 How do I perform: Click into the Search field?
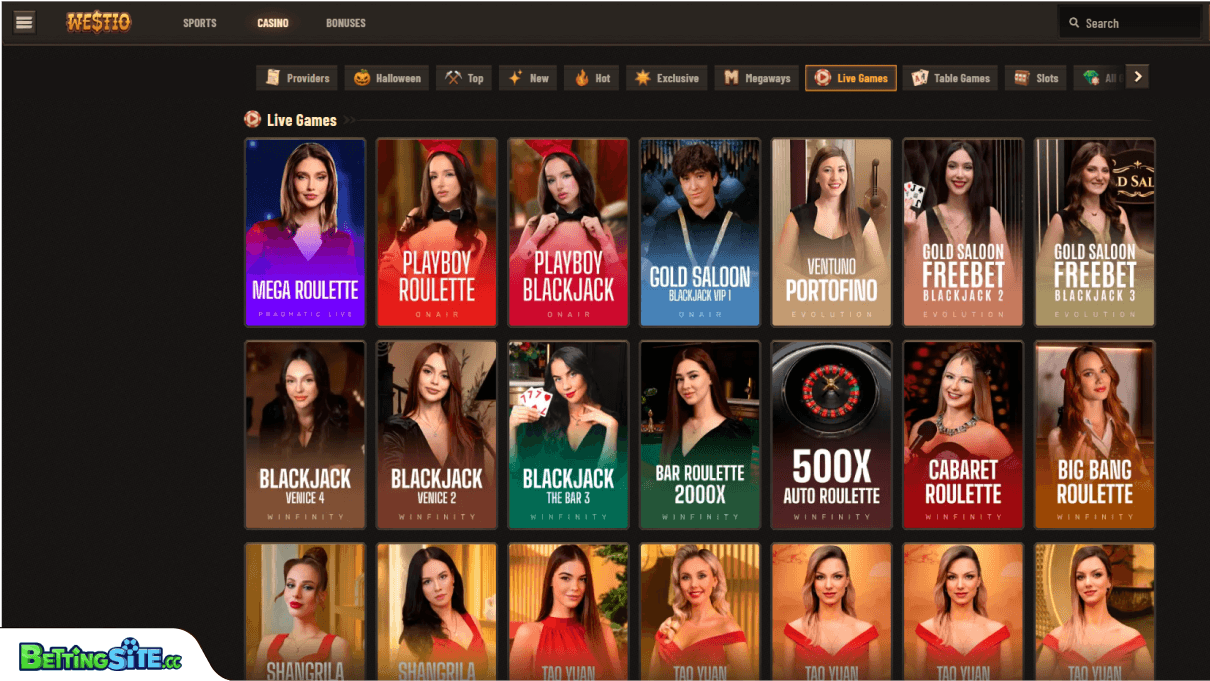[x=1129, y=23]
